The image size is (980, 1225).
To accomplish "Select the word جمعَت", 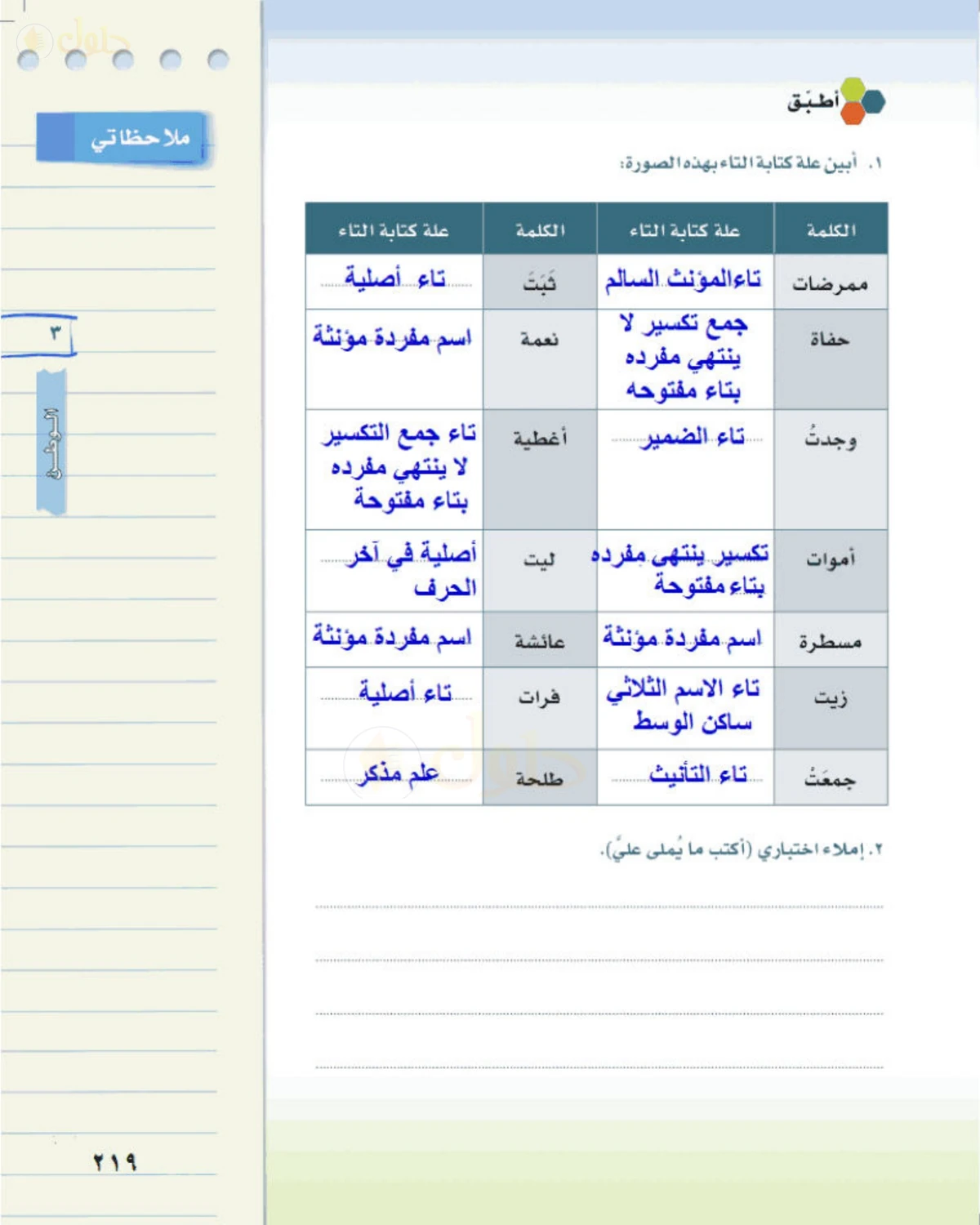I will click(x=830, y=778).
